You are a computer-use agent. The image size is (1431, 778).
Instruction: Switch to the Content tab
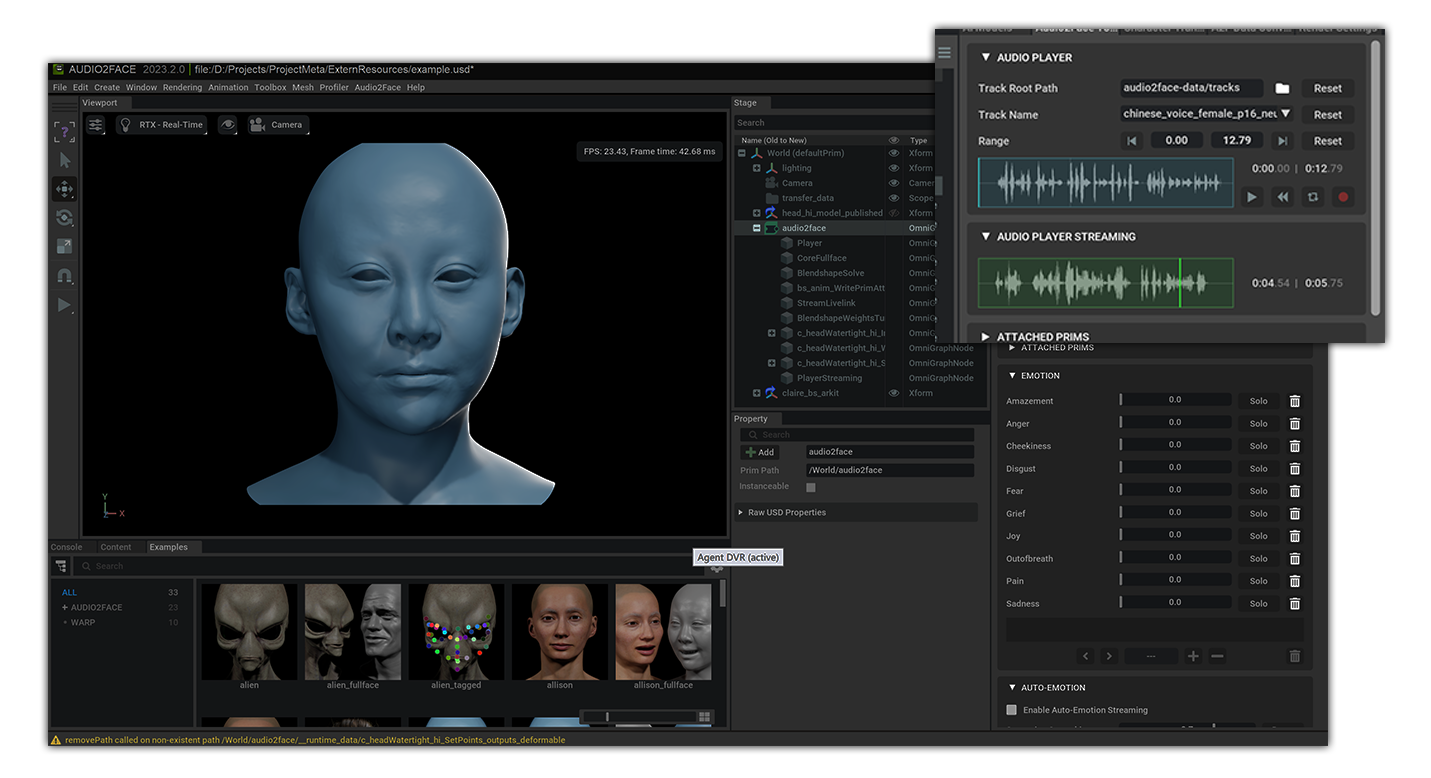116,547
